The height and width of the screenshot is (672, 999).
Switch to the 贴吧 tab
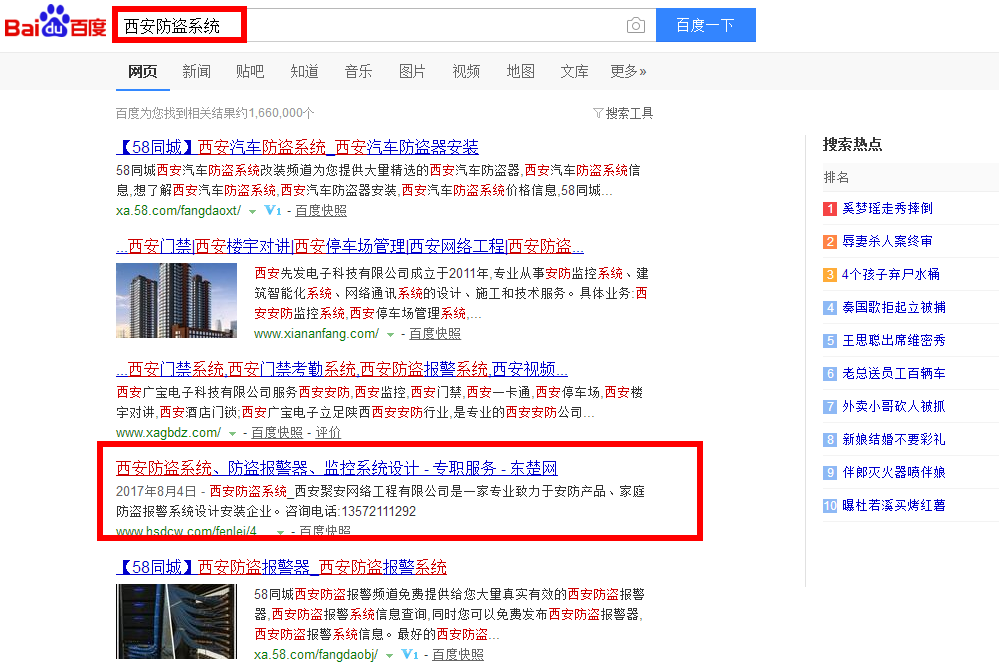(x=250, y=71)
